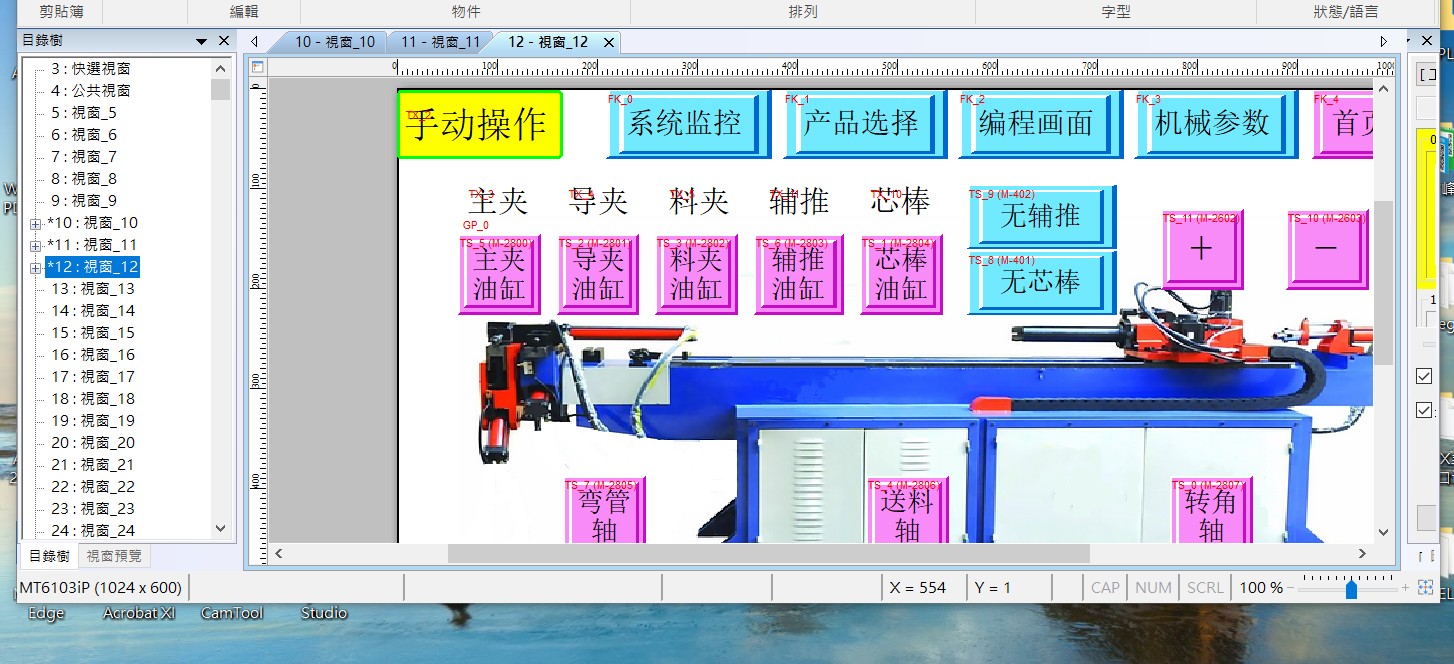
Task: Click the tab scroll-right arrow at the tab bar end
Action: pos(1384,42)
